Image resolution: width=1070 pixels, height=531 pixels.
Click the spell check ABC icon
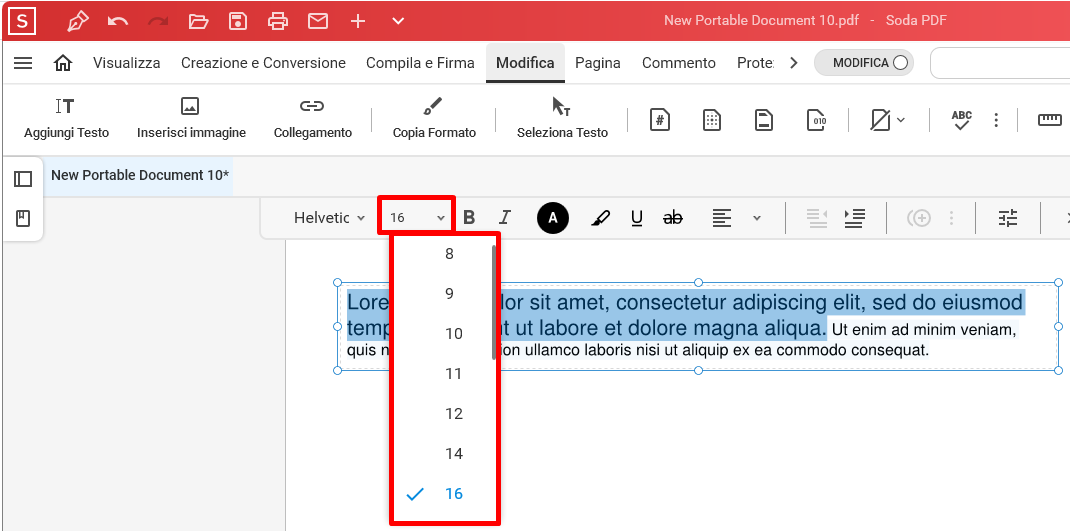coord(961,120)
